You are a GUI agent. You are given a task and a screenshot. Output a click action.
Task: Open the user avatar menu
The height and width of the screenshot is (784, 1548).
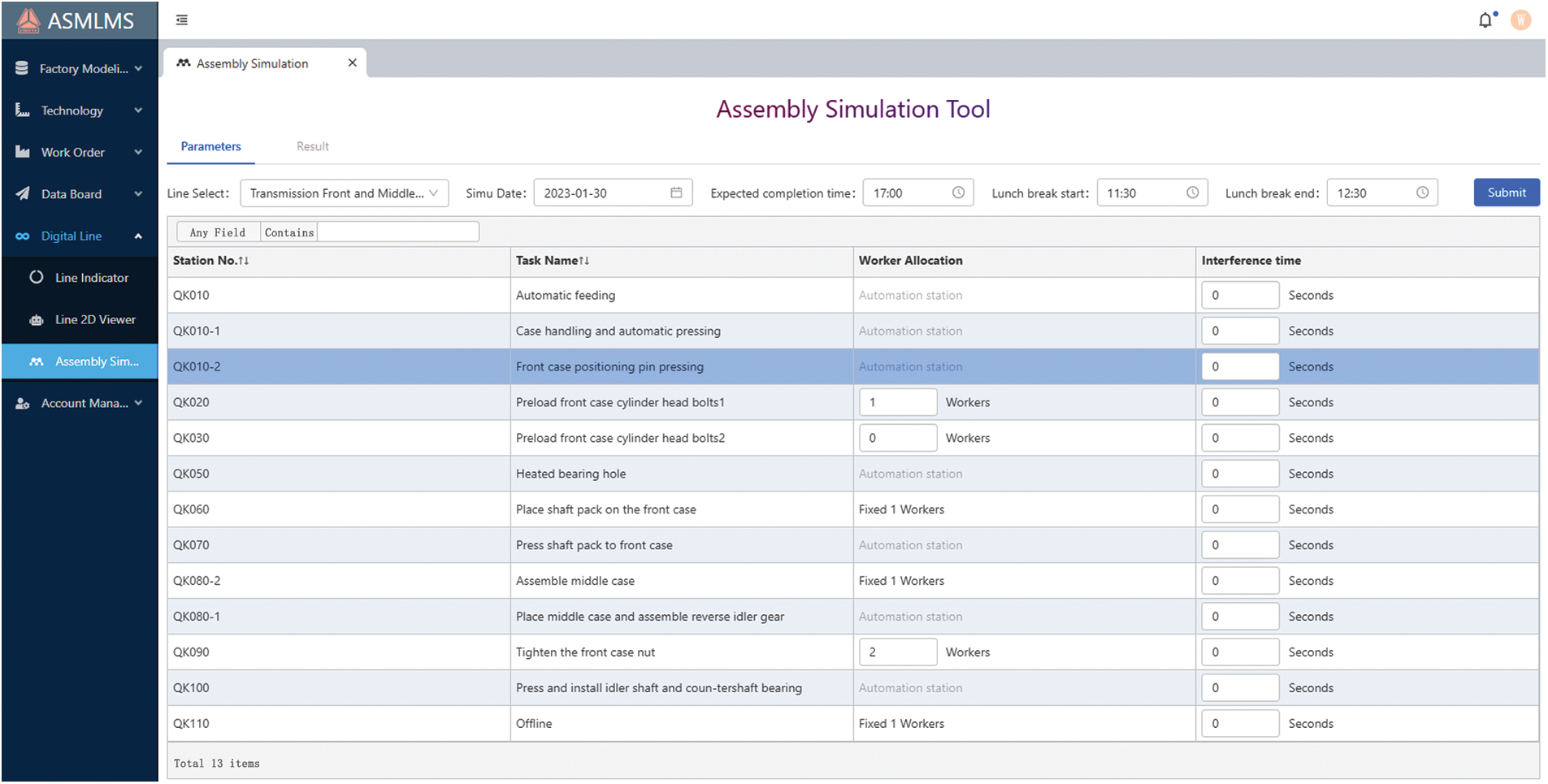click(1520, 20)
